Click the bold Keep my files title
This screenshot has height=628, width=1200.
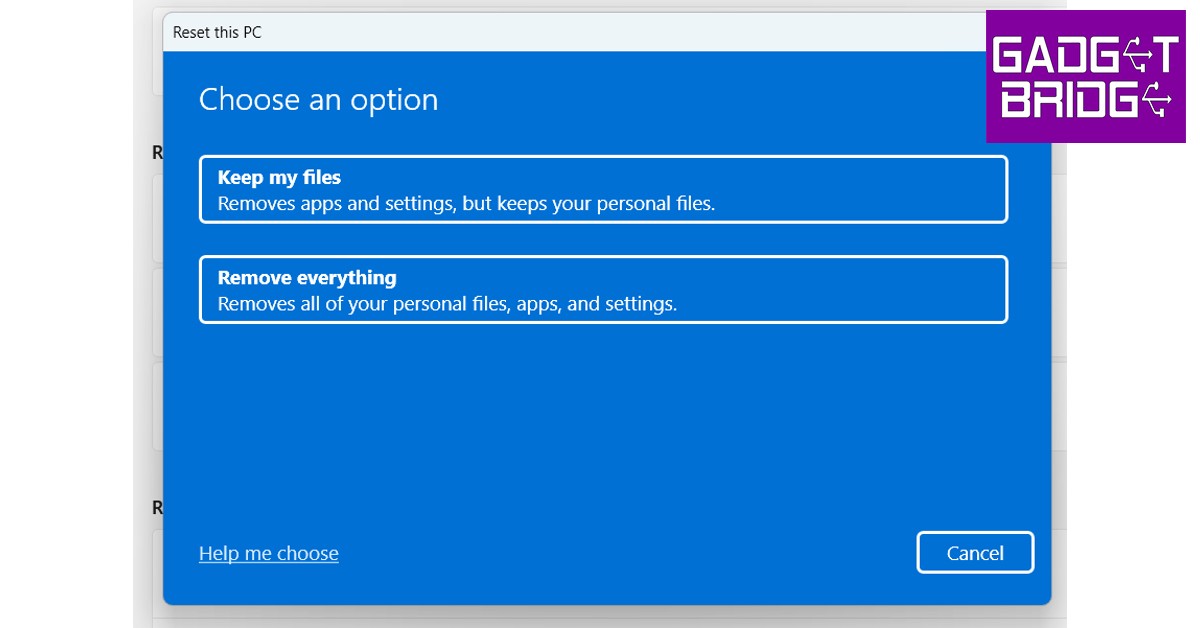pos(279,177)
